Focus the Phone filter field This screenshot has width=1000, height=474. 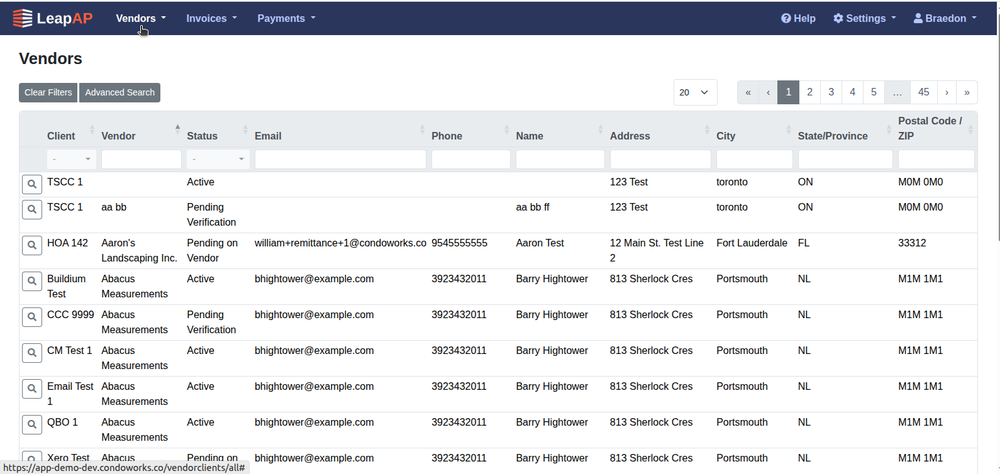[471, 159]
